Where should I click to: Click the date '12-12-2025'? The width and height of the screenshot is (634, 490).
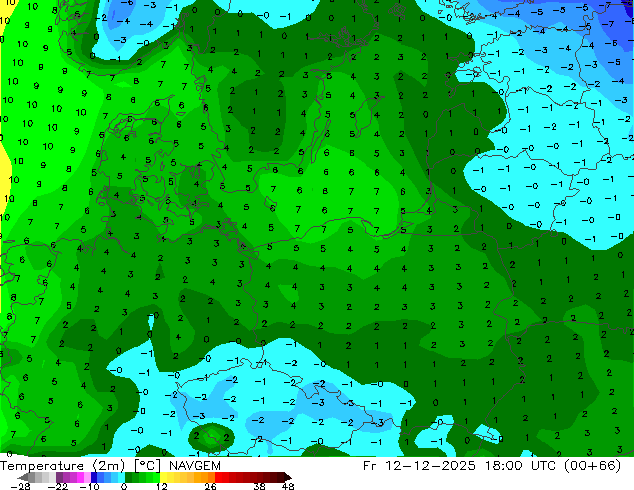click(430, 466)
